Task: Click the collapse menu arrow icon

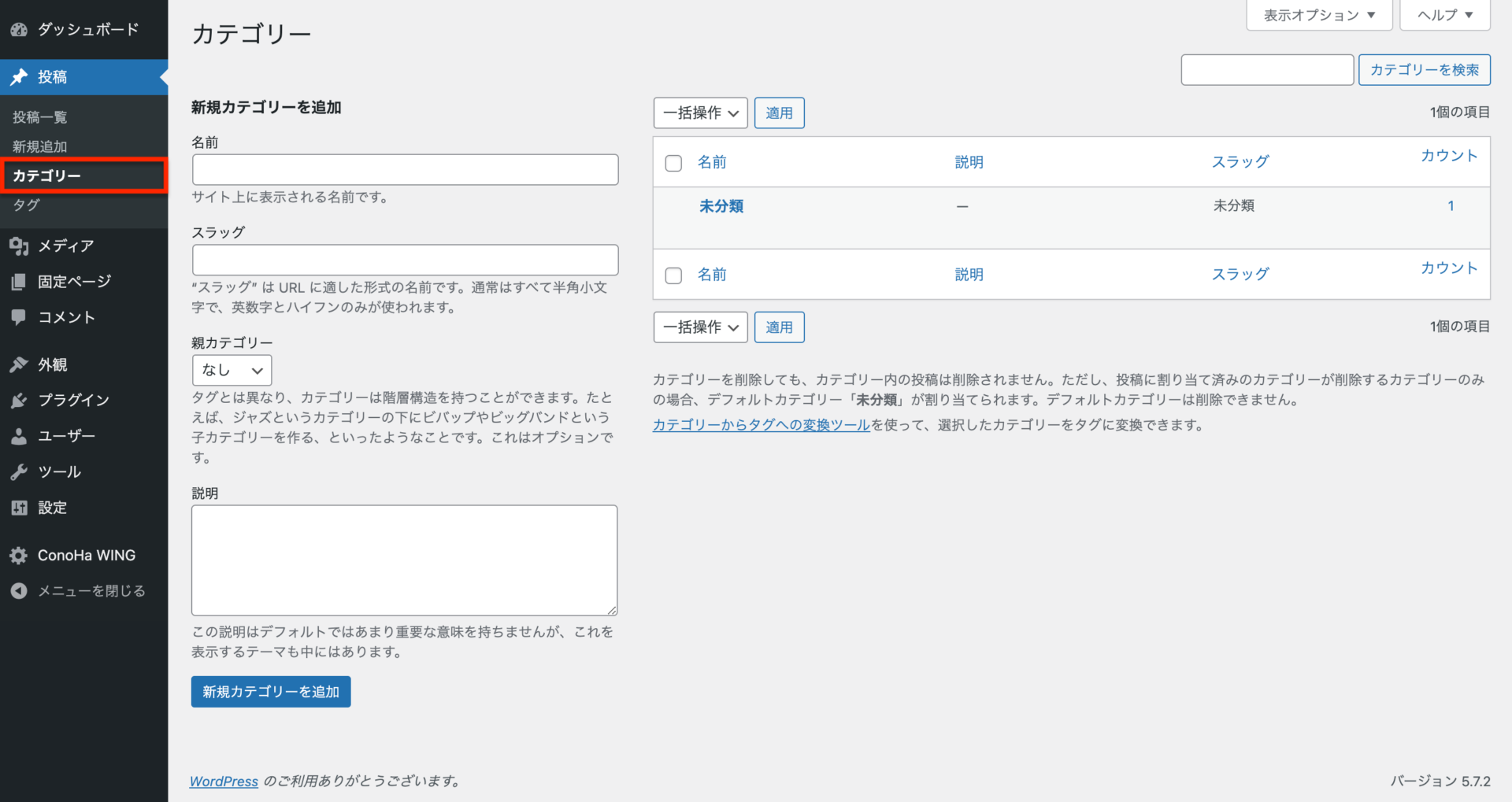Action: coord(19,591)
